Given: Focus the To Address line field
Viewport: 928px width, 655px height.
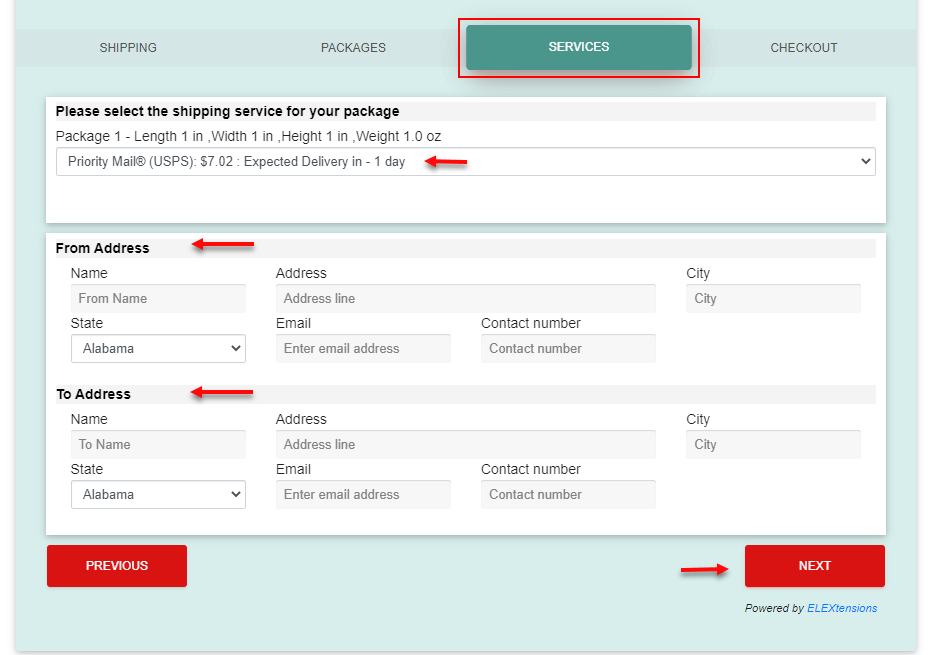Looking at the screenshot, I should [466, 444].
